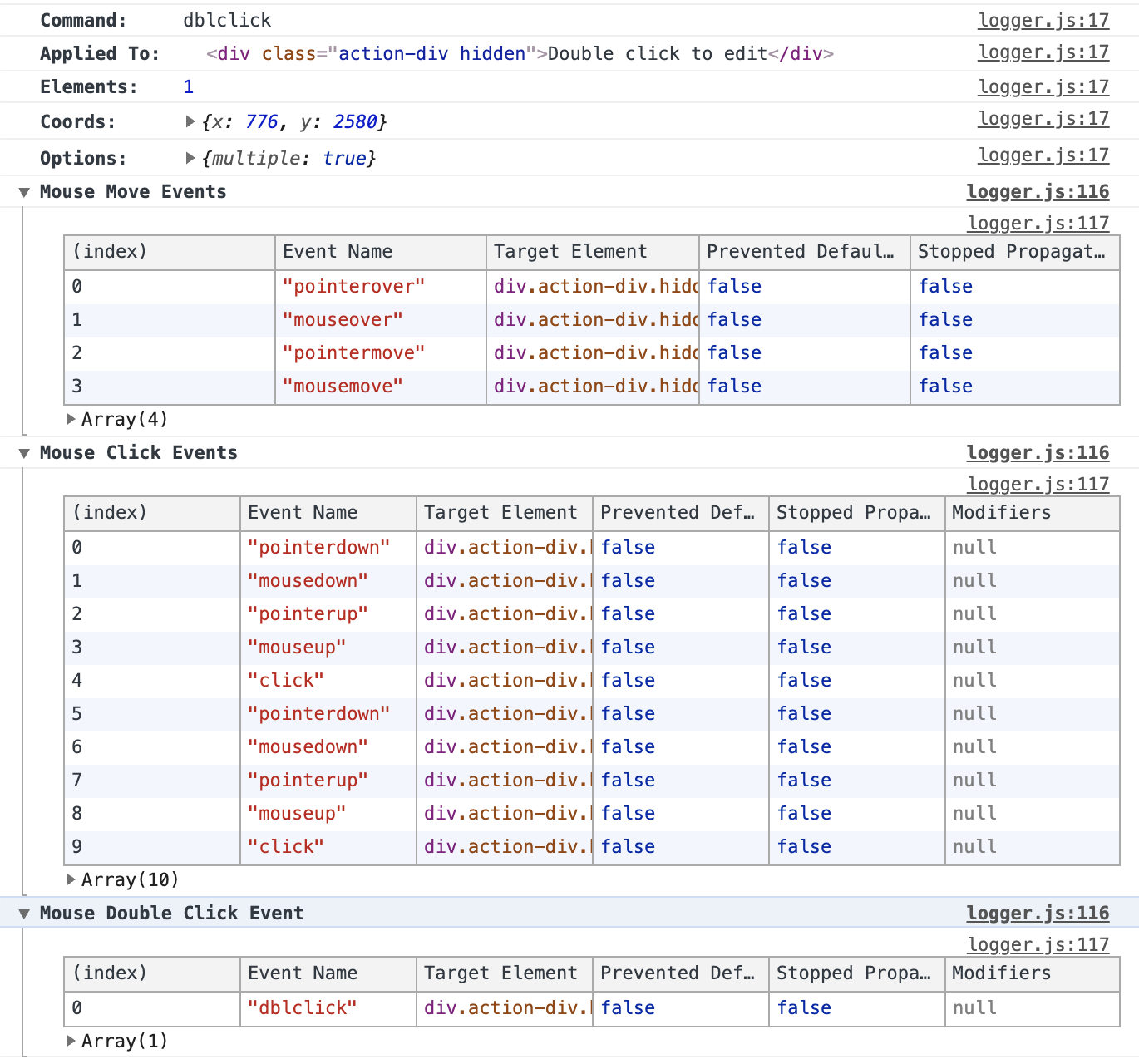Click the dblclick row in double click table
This screenshot has height=1064, width=1139.
coord(303,1007)
